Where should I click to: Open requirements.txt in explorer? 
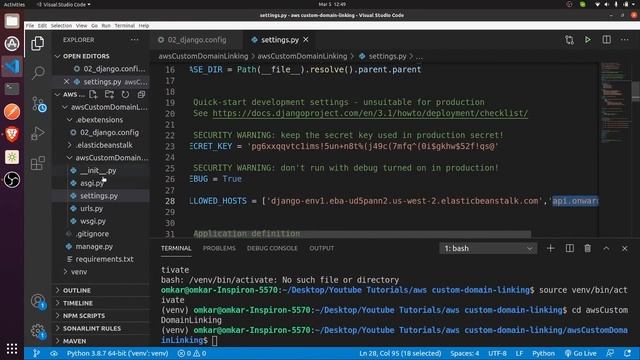click(104, 259)
